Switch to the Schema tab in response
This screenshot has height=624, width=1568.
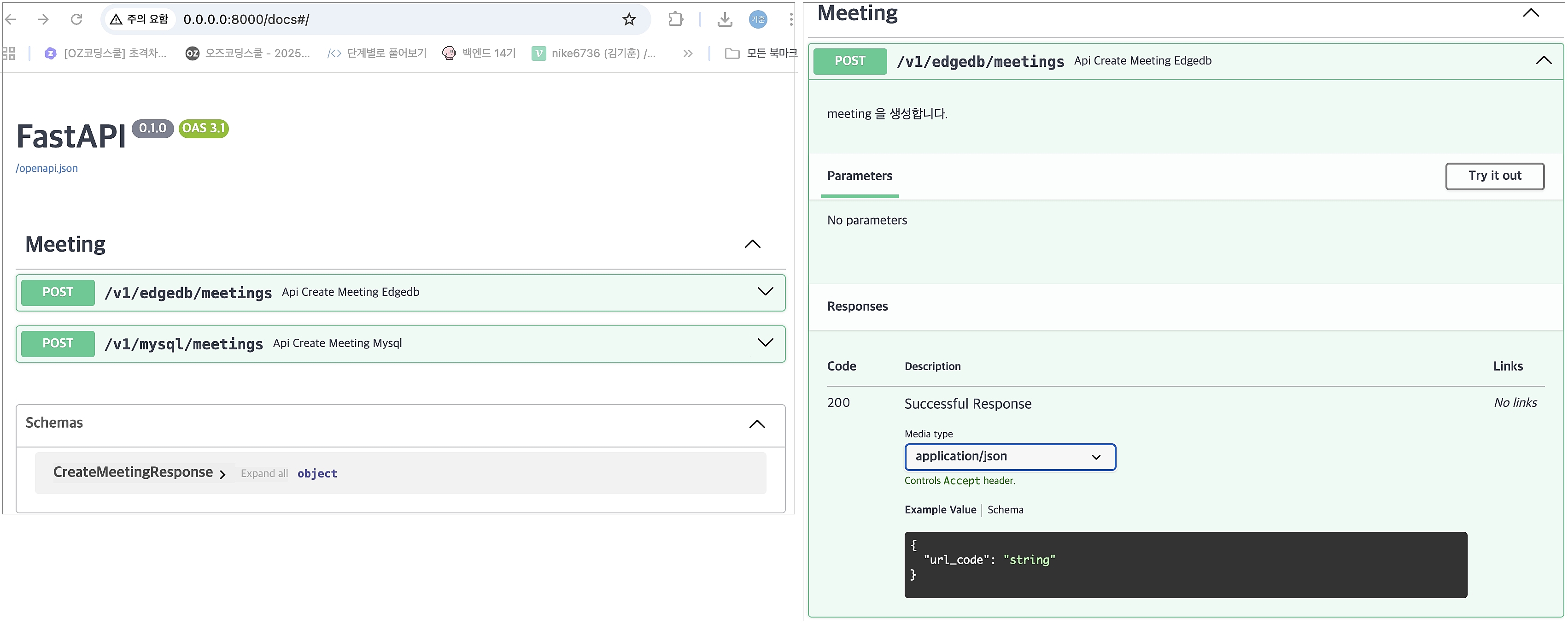click(1005, 510)
